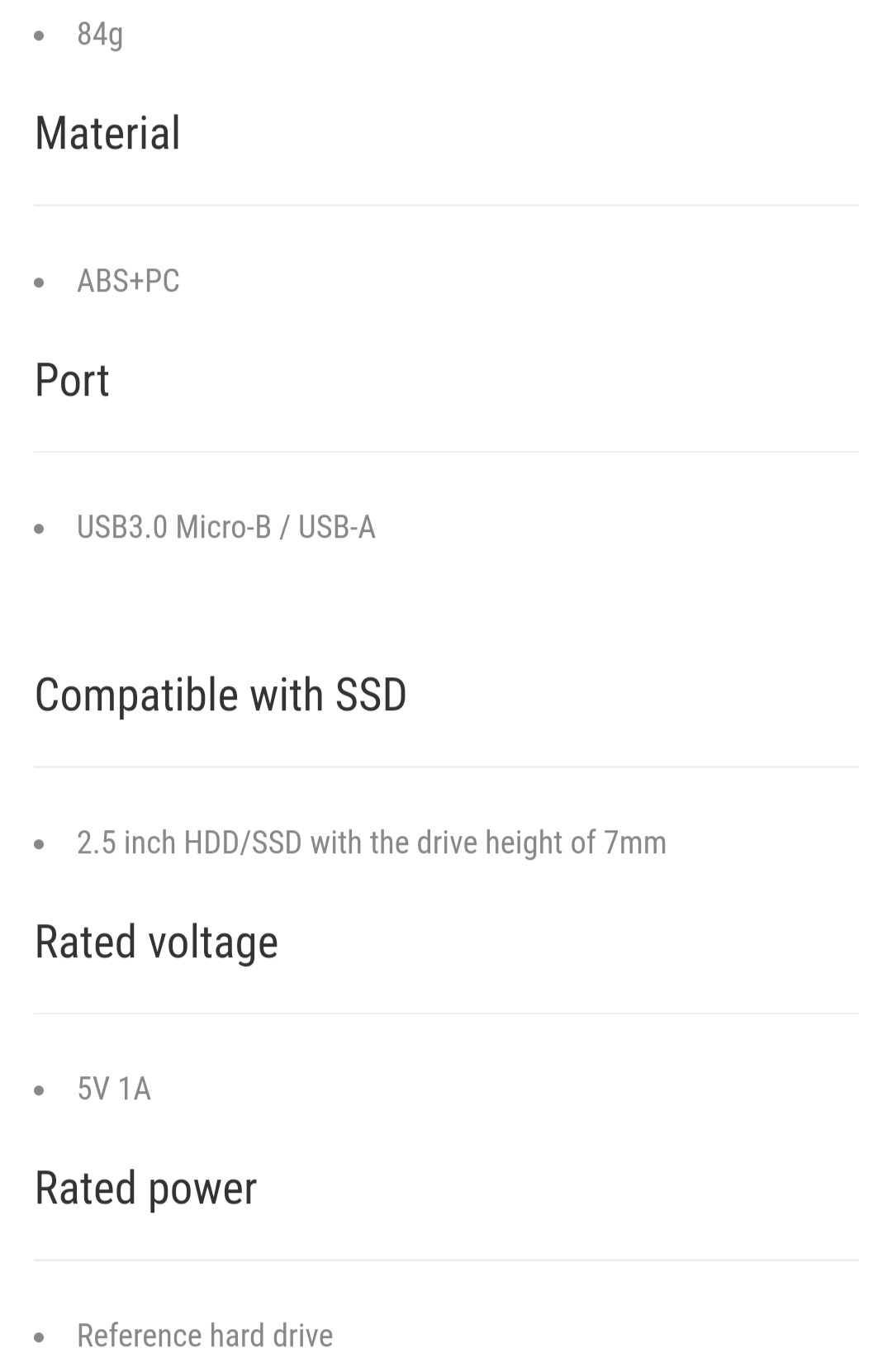
Task: Click divider line under Rated voltage
Action: pos(446,1014)
